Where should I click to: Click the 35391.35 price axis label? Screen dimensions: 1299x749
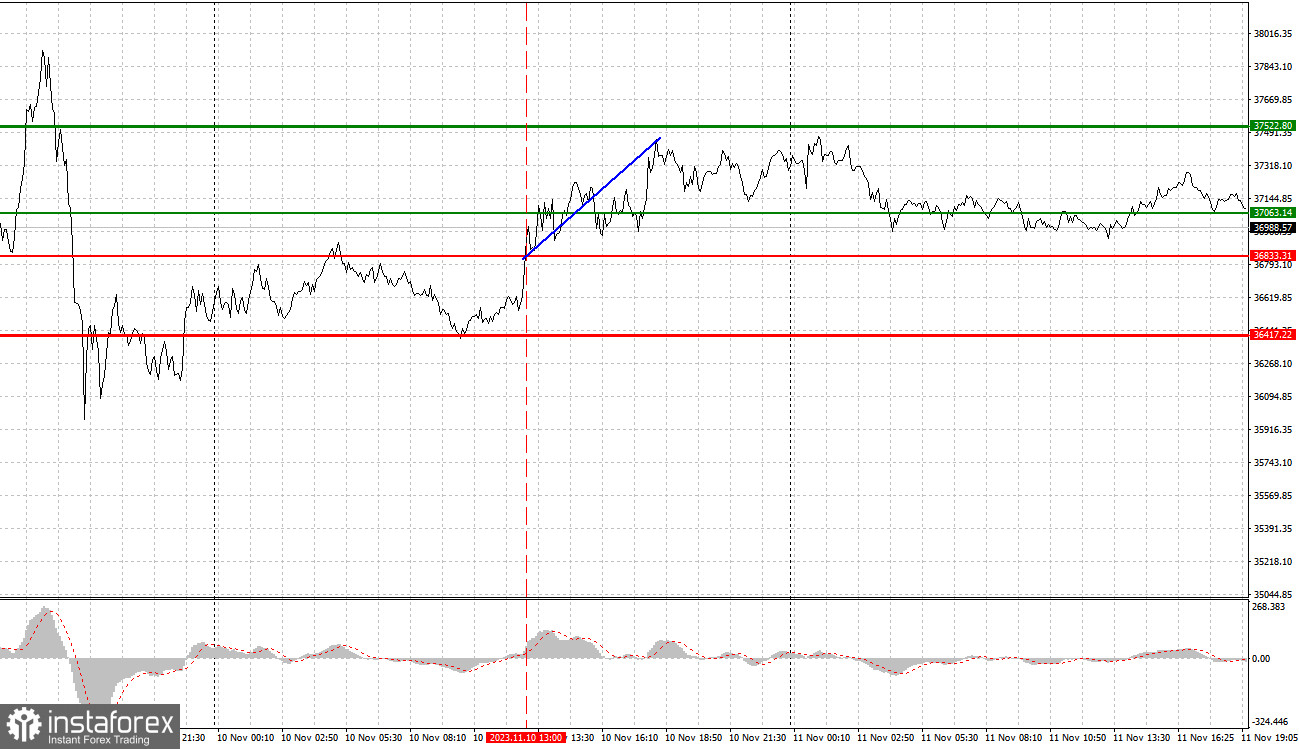click(x=1273, y=529)
